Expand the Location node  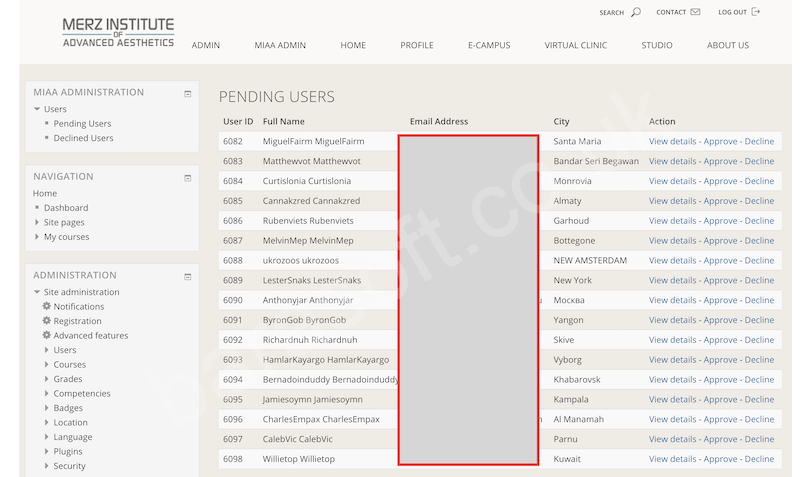(46, 422)
